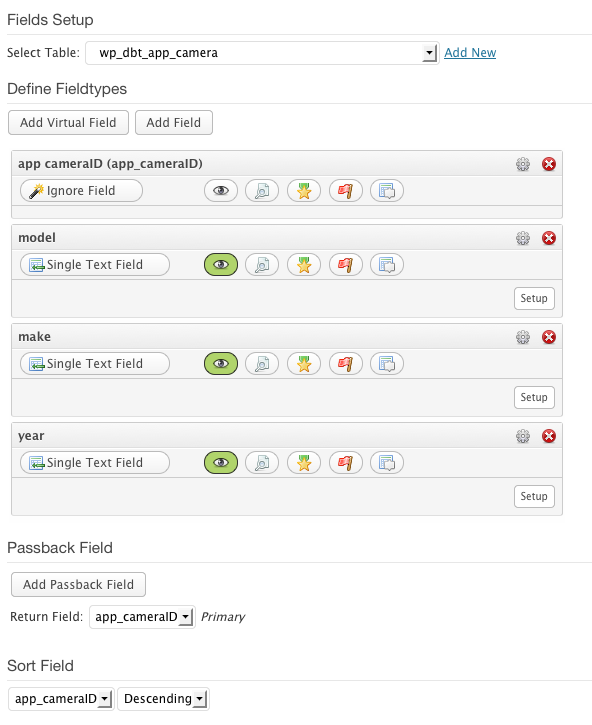
Task: Click the star medal icon on the app cameraID row
Action: point(304,190)
